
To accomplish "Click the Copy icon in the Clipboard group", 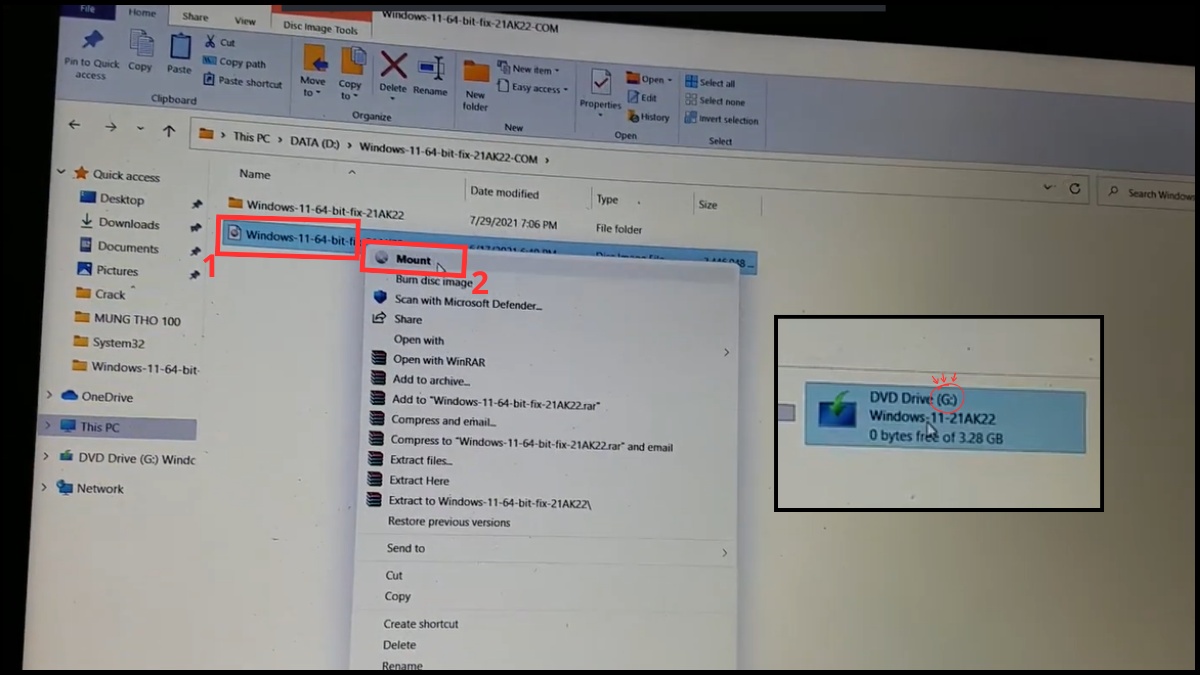I will coord(141,44).
